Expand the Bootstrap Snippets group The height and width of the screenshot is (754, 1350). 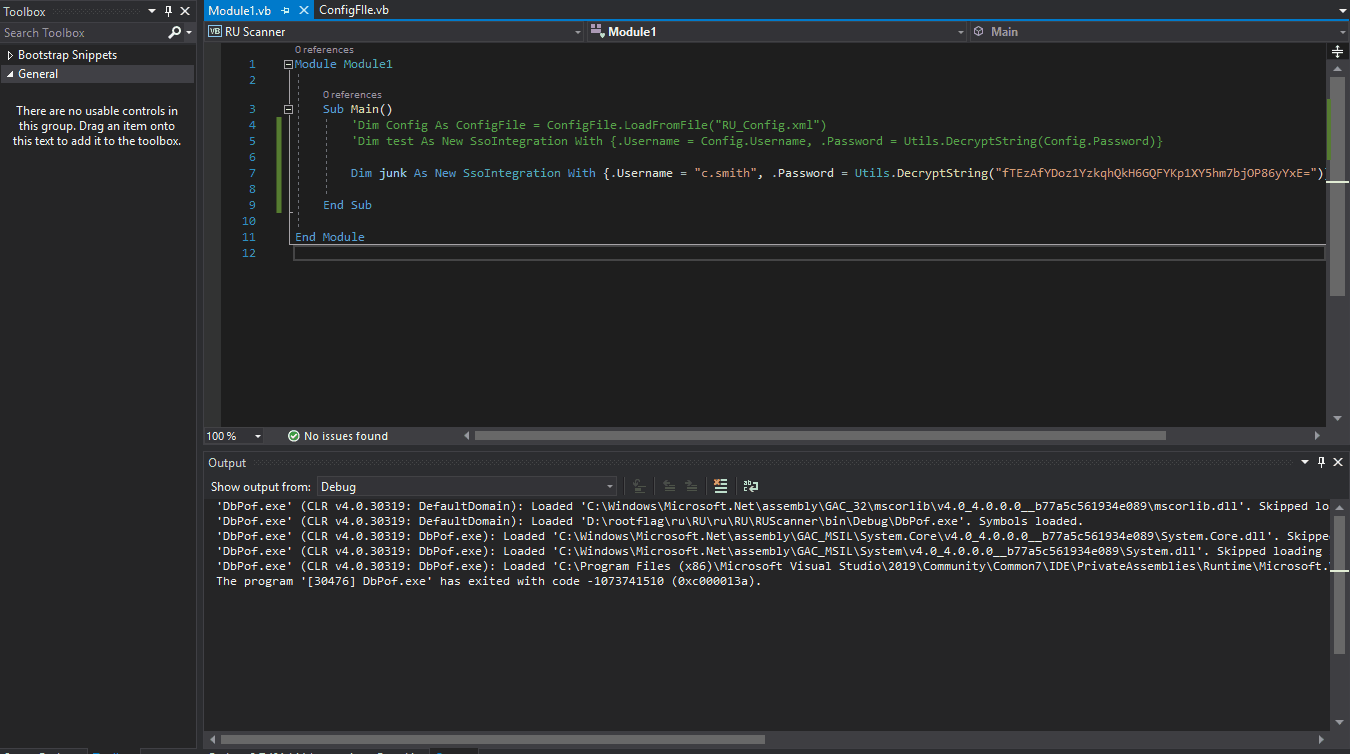[x=10, y=55]
